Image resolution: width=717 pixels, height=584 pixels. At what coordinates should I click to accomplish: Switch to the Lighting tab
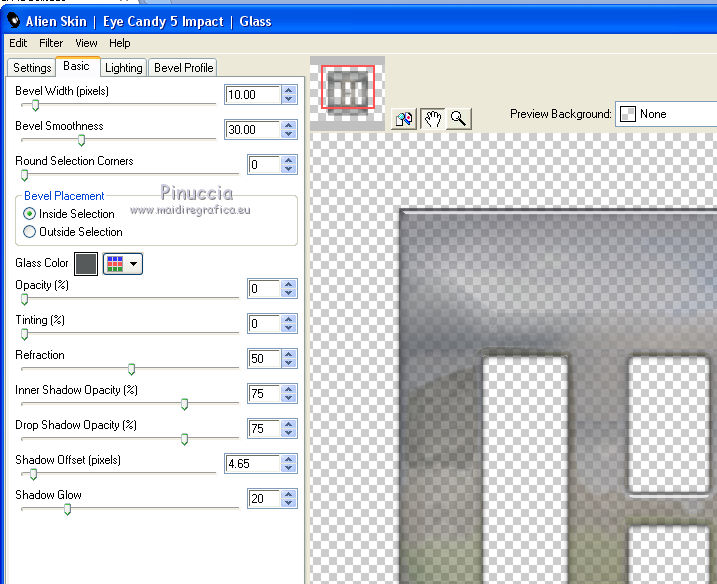pos(123,68)
